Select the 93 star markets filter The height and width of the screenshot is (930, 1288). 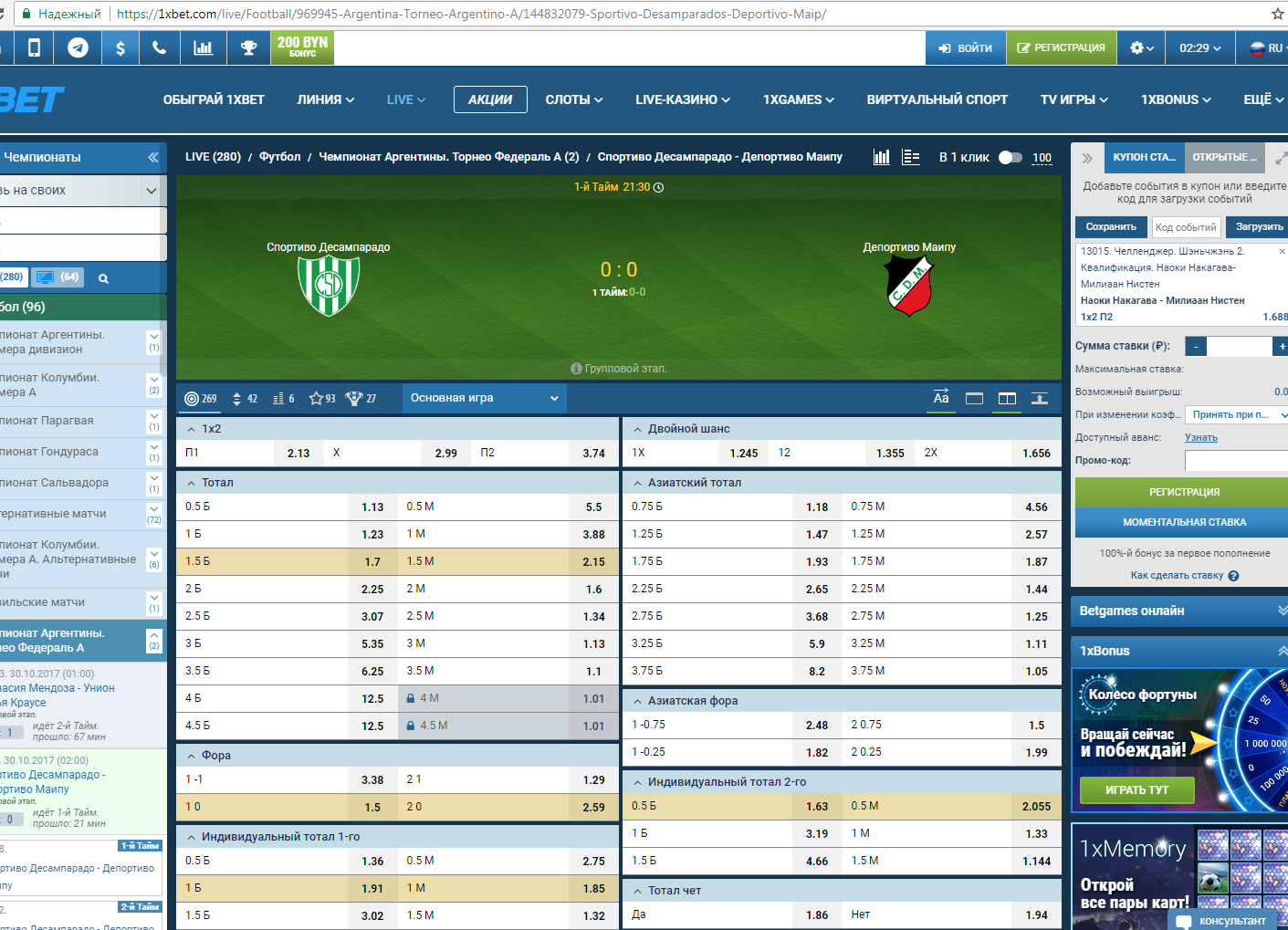[322, 399]
